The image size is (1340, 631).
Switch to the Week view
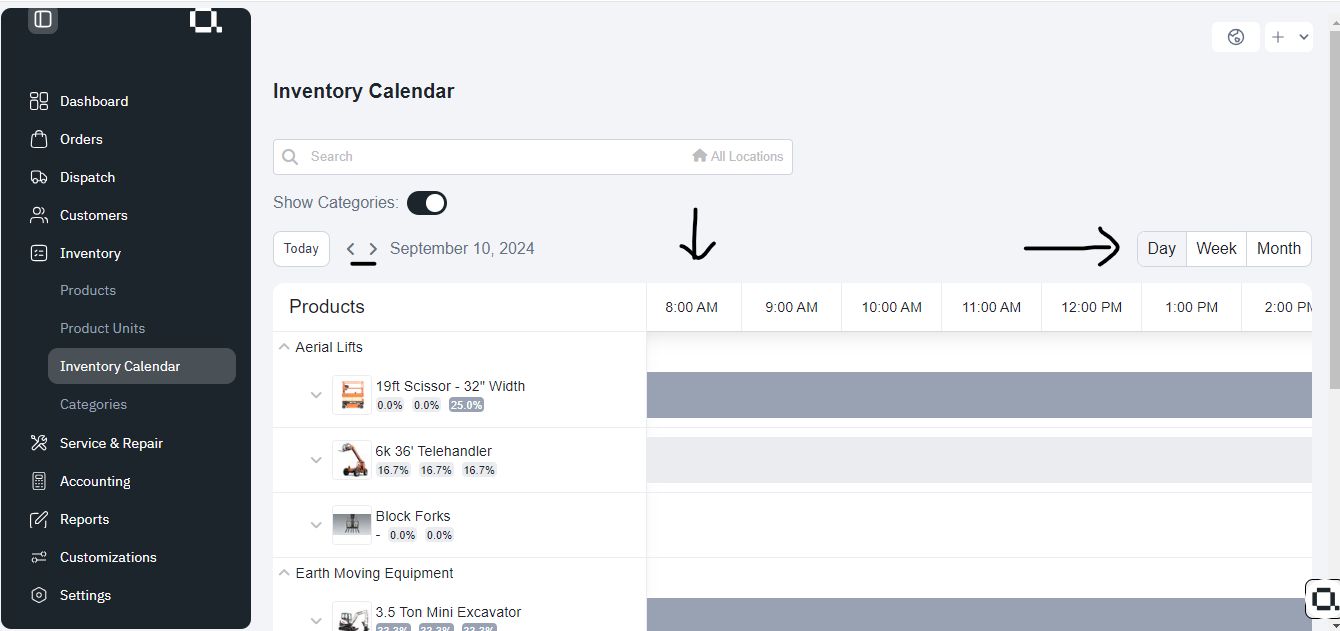(x=1216, y=248)
